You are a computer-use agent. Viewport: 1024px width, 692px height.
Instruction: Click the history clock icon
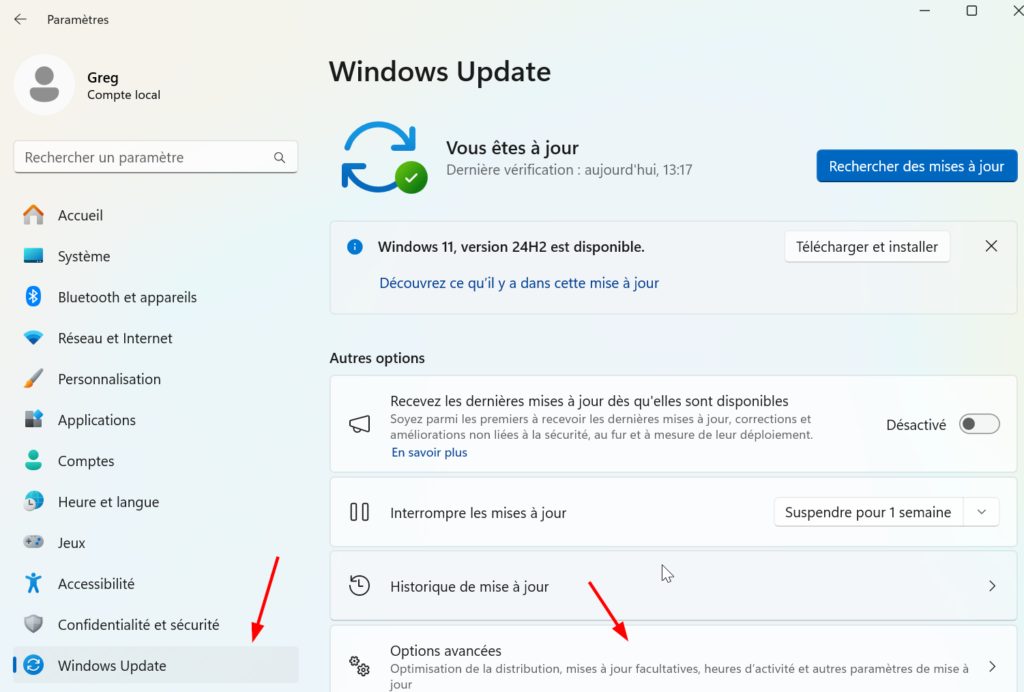(359, 586)
